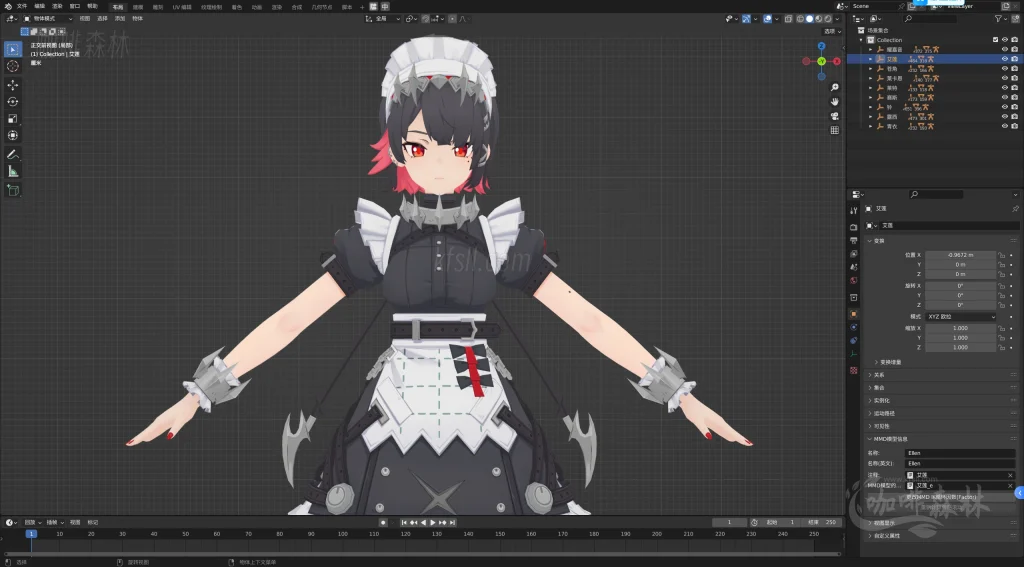Image resolution: width=1024 pixels, height=567 pixels.
Task: Switch viewport shading to wireframe
Action: (x=800, y=19)
